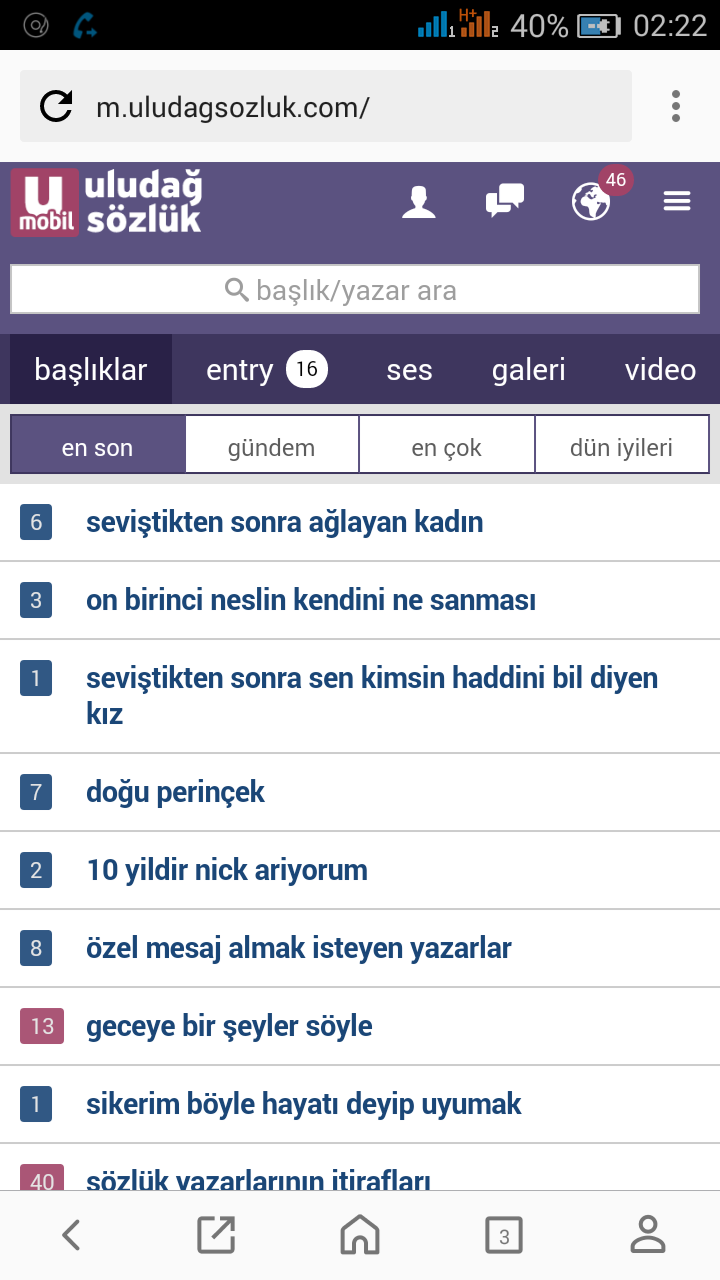Image resolution: width=720 pixels, height=1280 pixels.
Task: Go to the browser home icon
Action: (360, 1236)
